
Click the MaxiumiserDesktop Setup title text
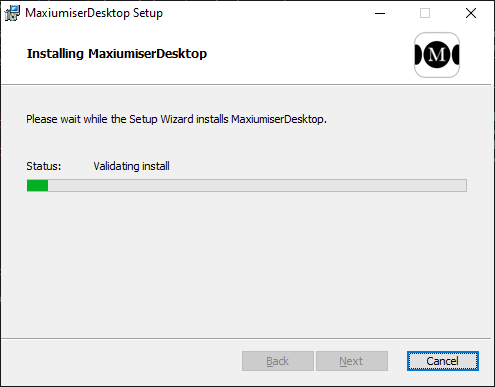[94, 13]
